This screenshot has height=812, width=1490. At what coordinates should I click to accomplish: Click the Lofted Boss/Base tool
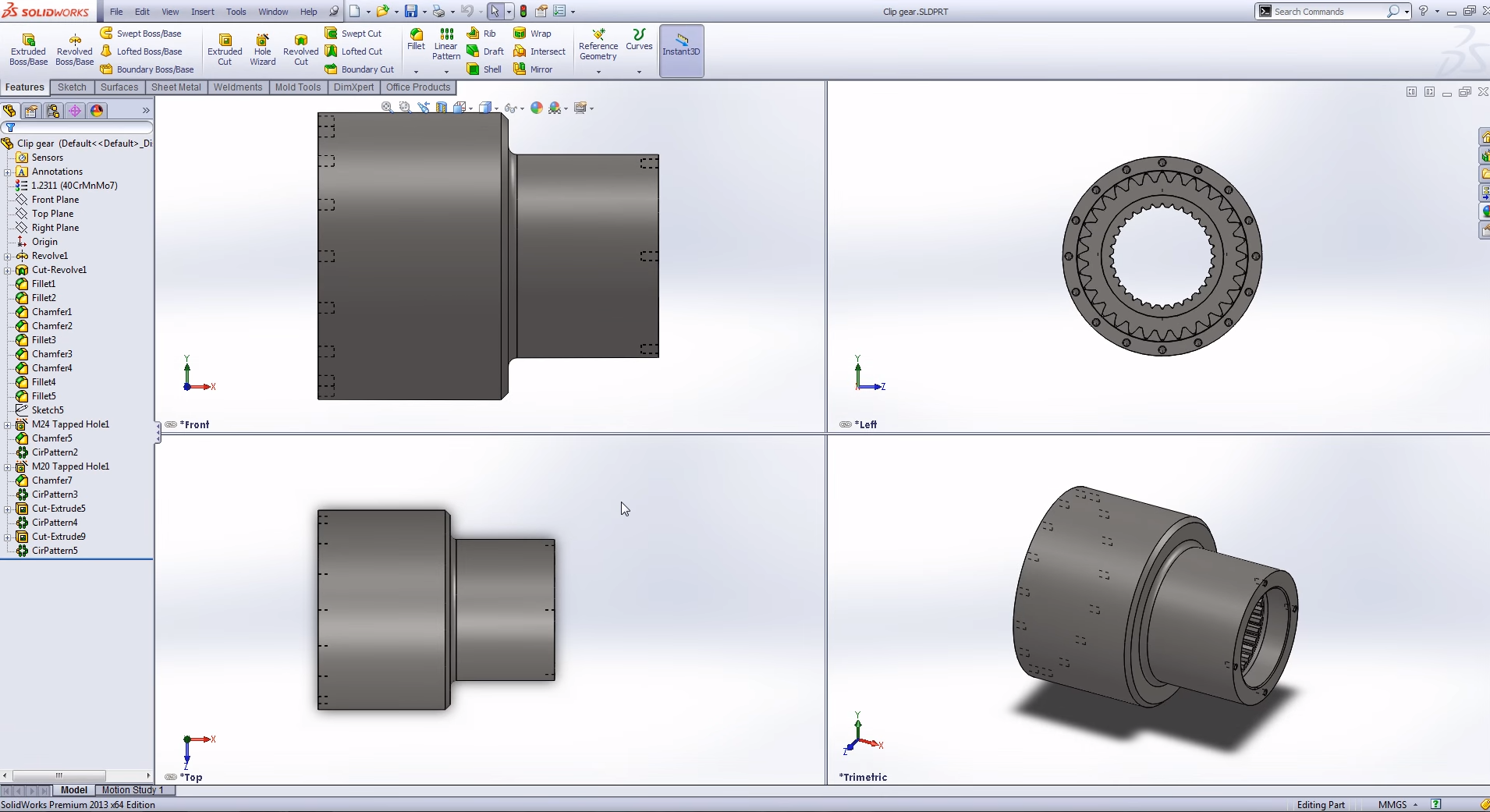[141, 51]
